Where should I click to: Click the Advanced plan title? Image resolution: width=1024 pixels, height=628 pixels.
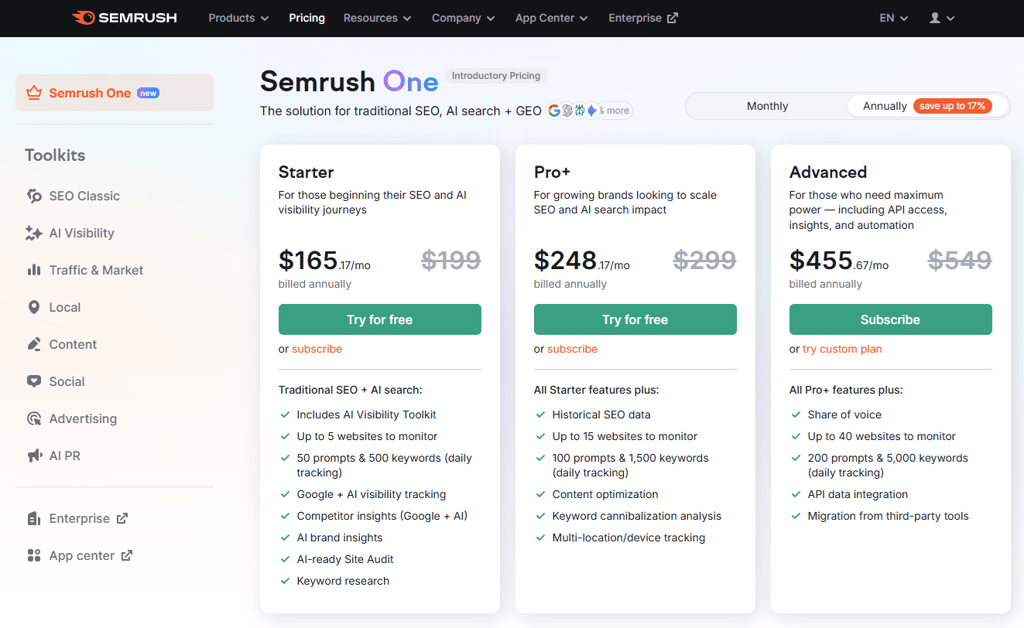tap(827, 172)
